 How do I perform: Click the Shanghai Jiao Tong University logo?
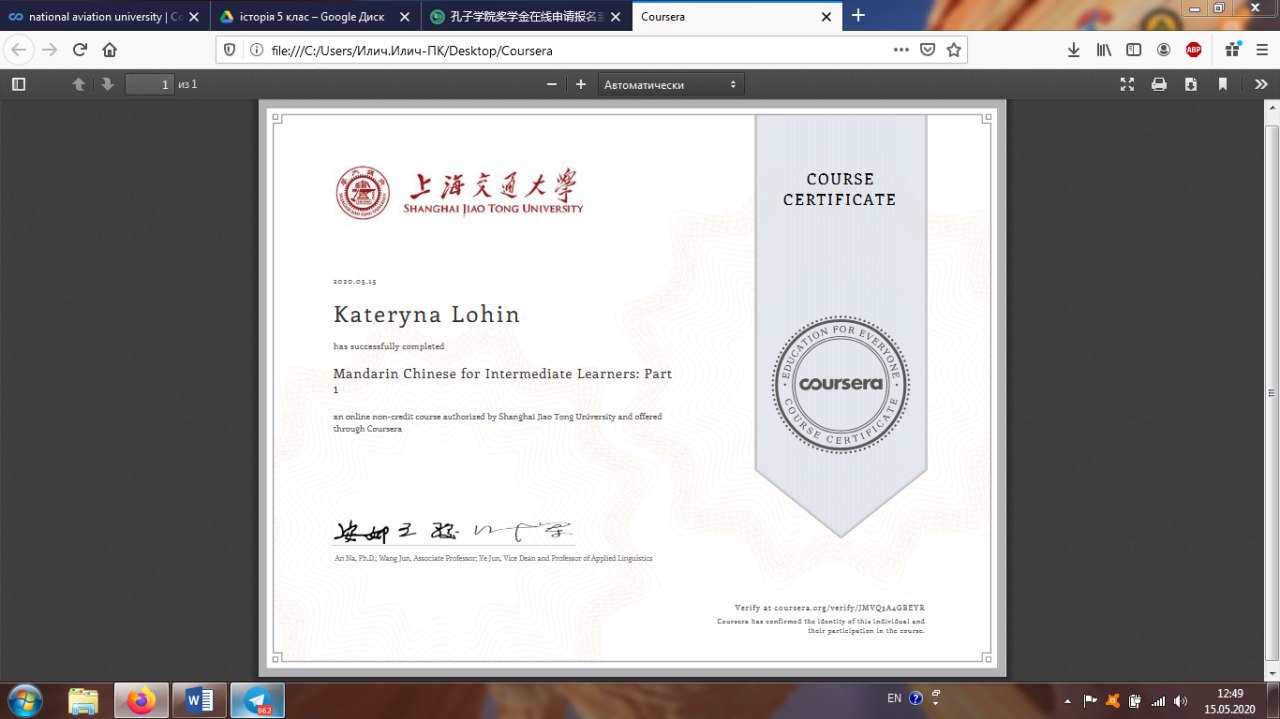(x=459, y=192)
